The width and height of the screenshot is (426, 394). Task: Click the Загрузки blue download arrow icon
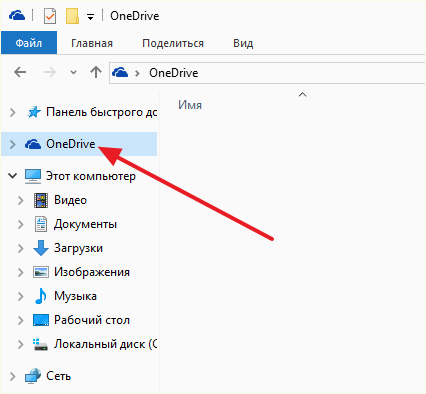point(41,248)
